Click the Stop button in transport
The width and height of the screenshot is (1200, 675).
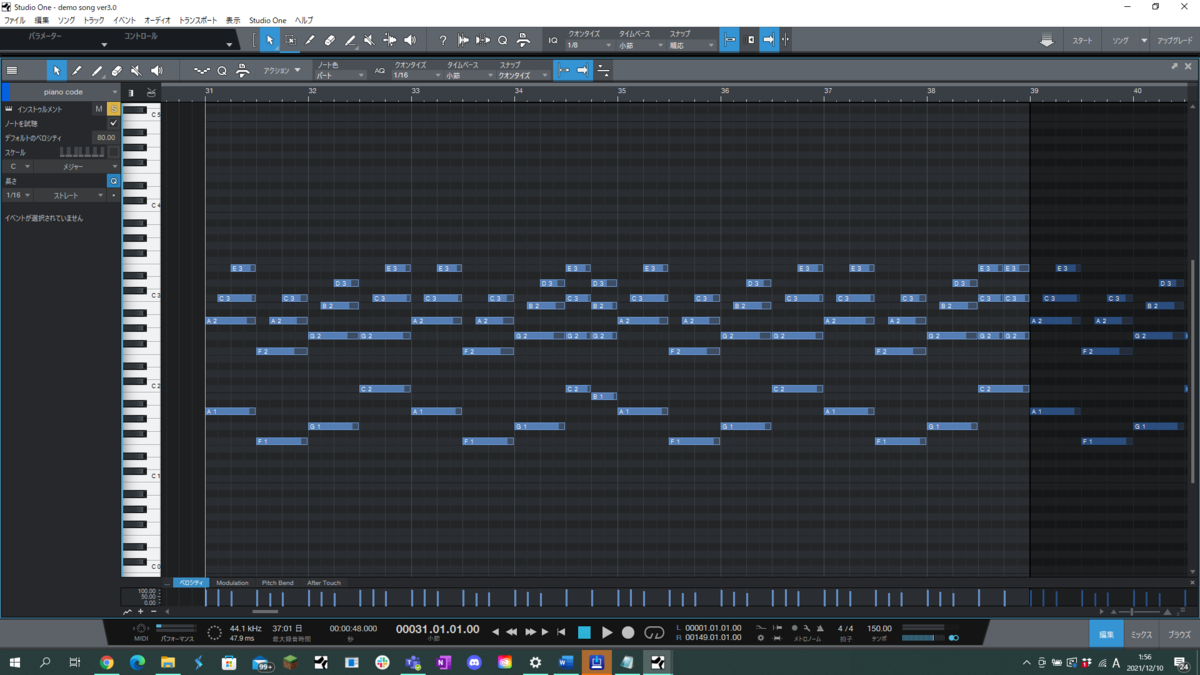585,632
